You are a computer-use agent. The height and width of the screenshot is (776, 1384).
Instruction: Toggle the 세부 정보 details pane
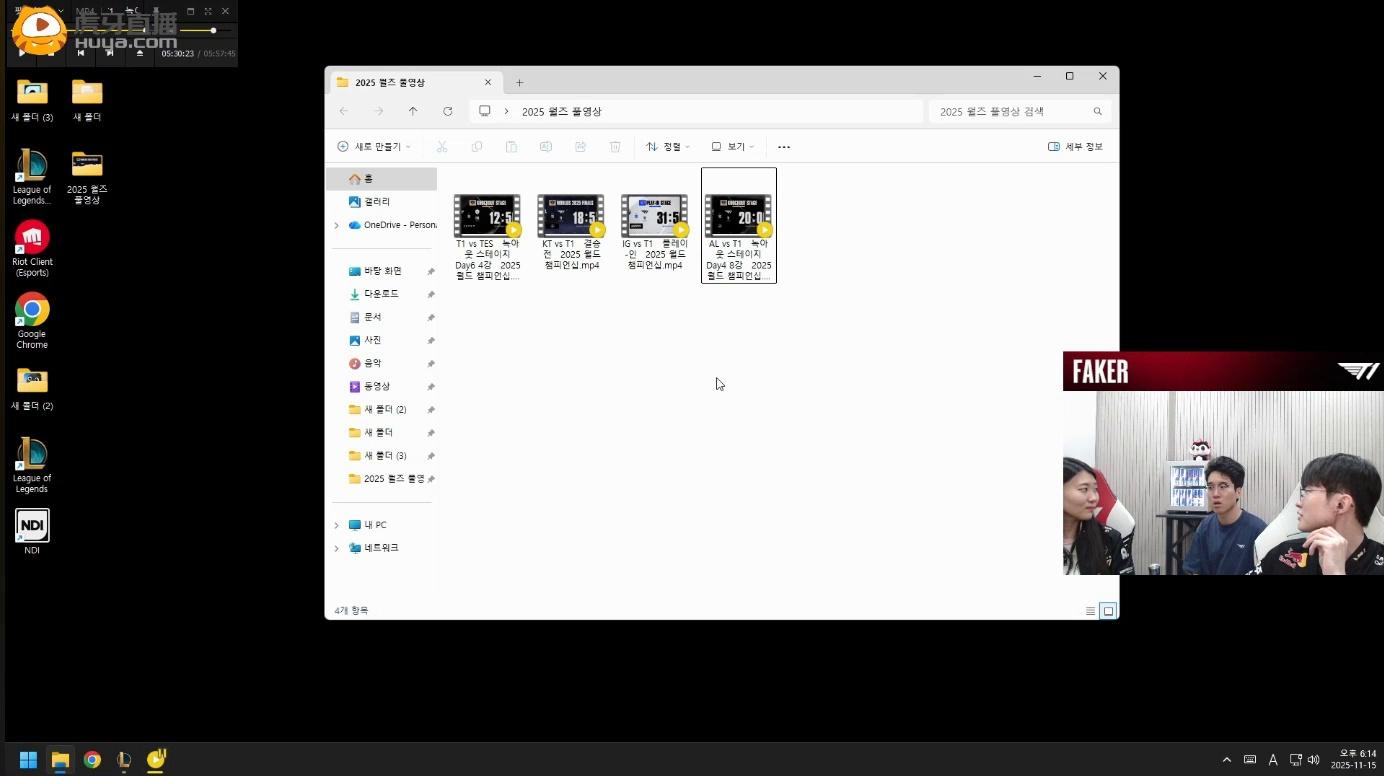point(1075,147)
